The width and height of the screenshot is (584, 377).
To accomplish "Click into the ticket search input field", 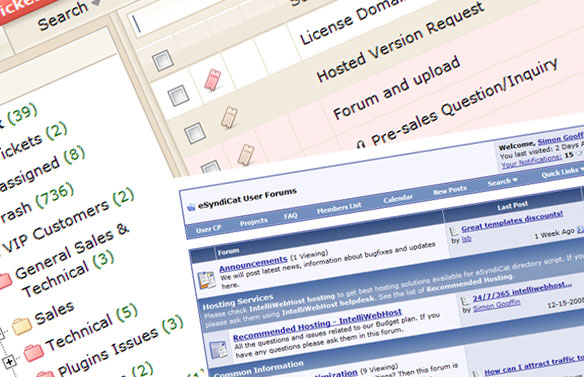I will (209, 17).
